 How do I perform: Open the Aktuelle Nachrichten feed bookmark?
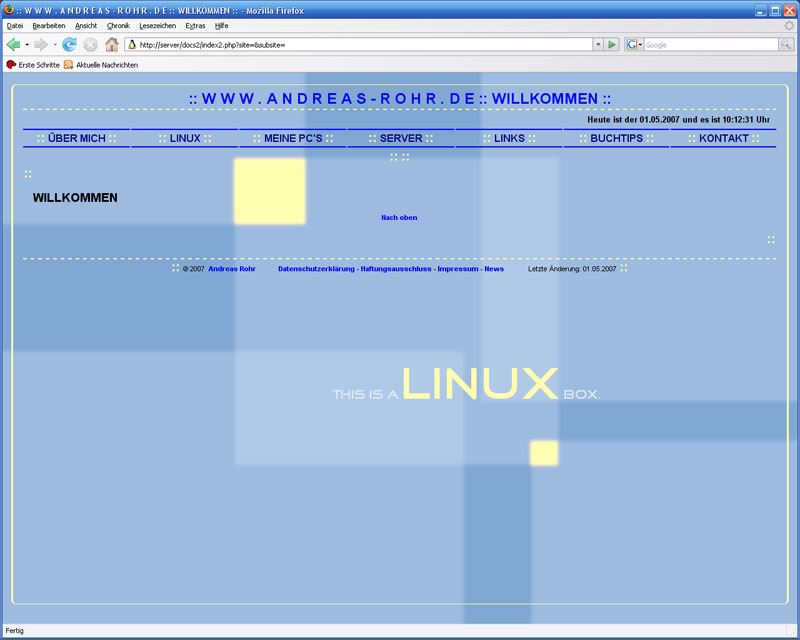100,65
